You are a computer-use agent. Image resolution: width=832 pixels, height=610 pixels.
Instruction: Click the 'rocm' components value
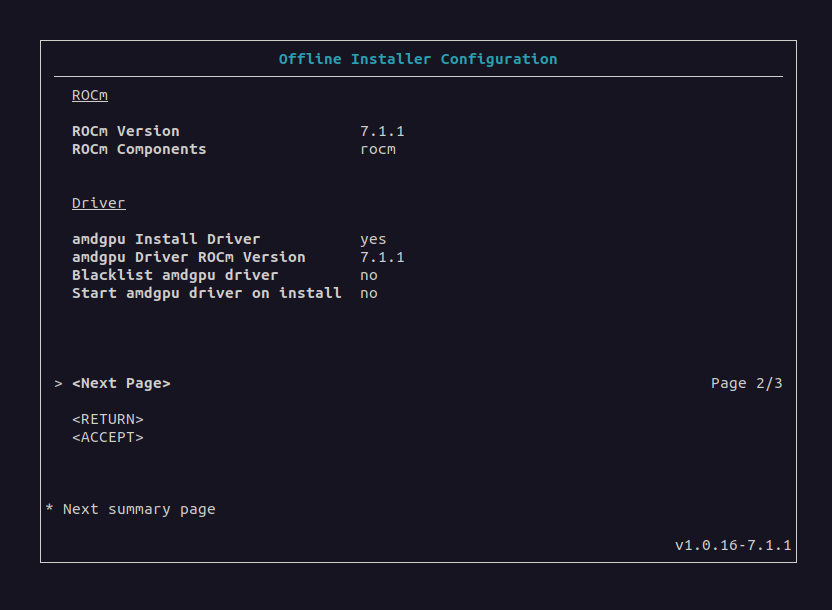[378, 149]
